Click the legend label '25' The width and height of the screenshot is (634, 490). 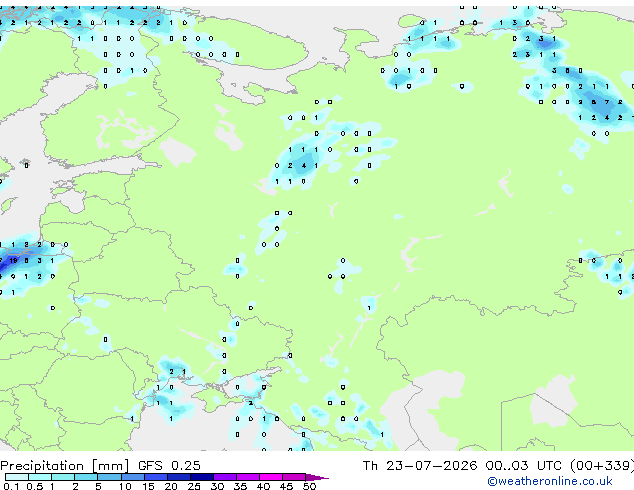(194, 486)
